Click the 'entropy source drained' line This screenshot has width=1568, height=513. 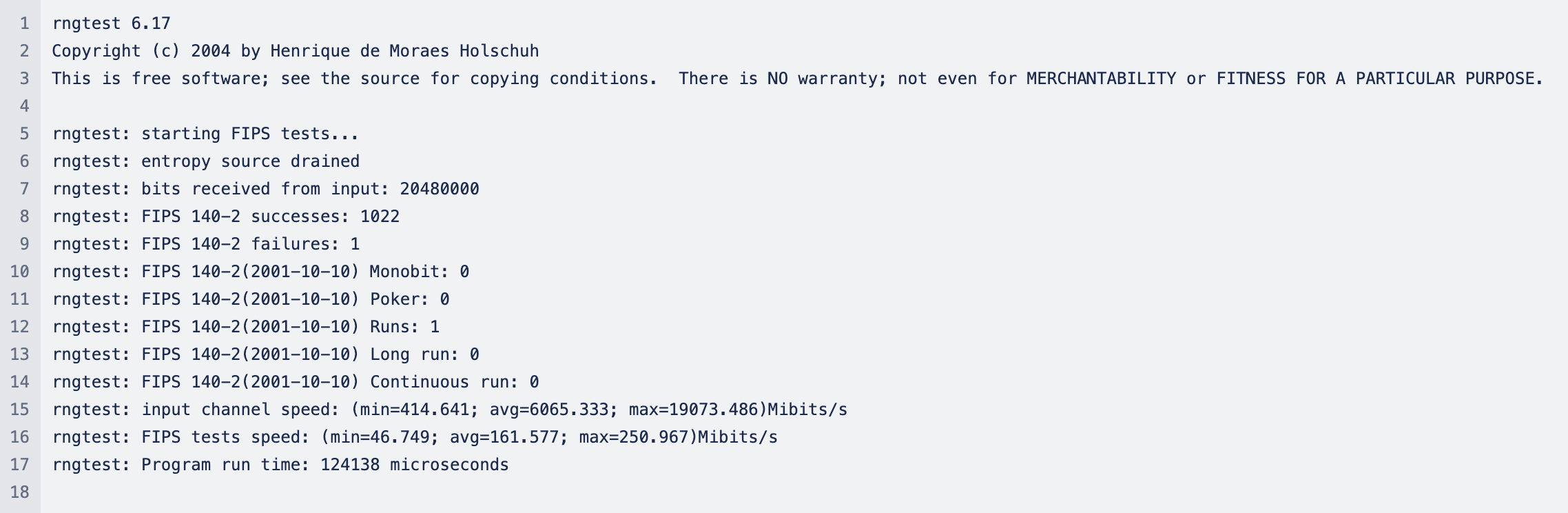pos(206,161)
